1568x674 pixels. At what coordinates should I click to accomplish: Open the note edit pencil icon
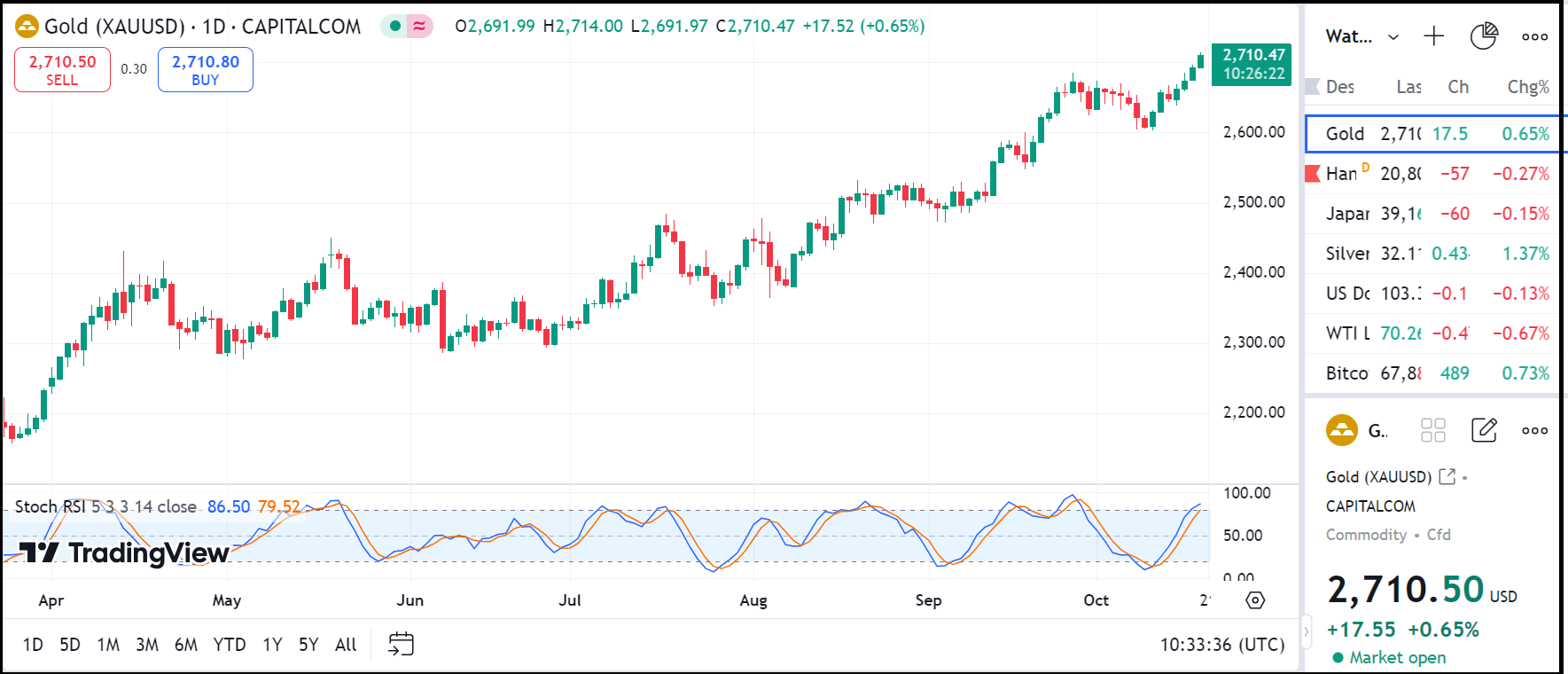[x=1484, y=430]
